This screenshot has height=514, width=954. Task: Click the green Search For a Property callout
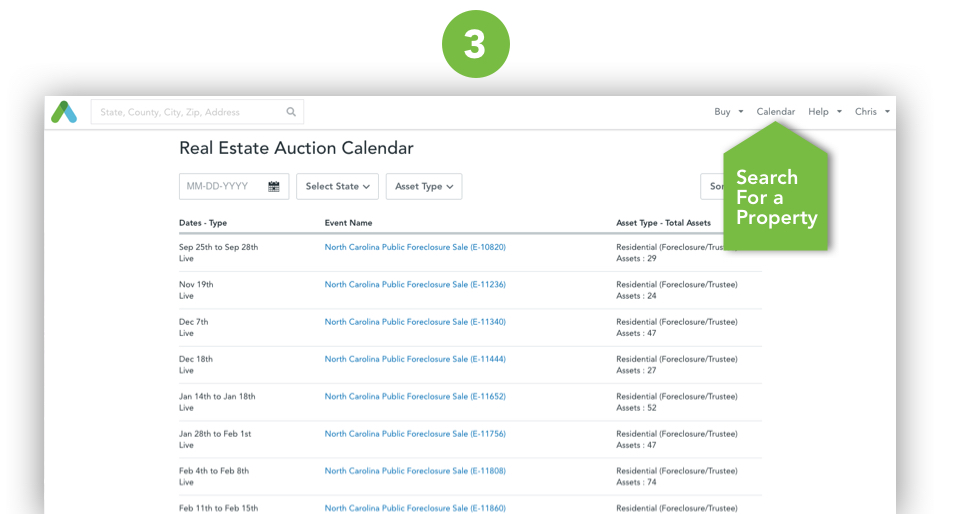[x=776, y=198]
